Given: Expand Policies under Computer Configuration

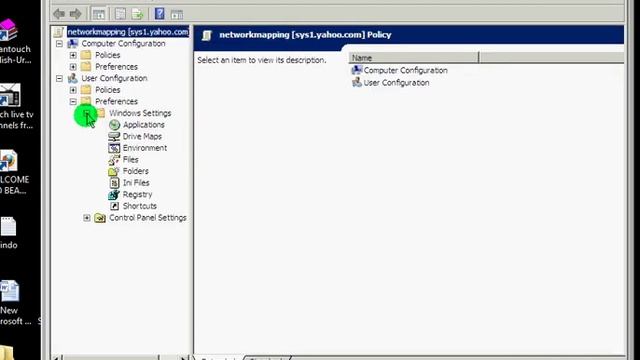Looking at the screenshot, I should pos(73,55).
